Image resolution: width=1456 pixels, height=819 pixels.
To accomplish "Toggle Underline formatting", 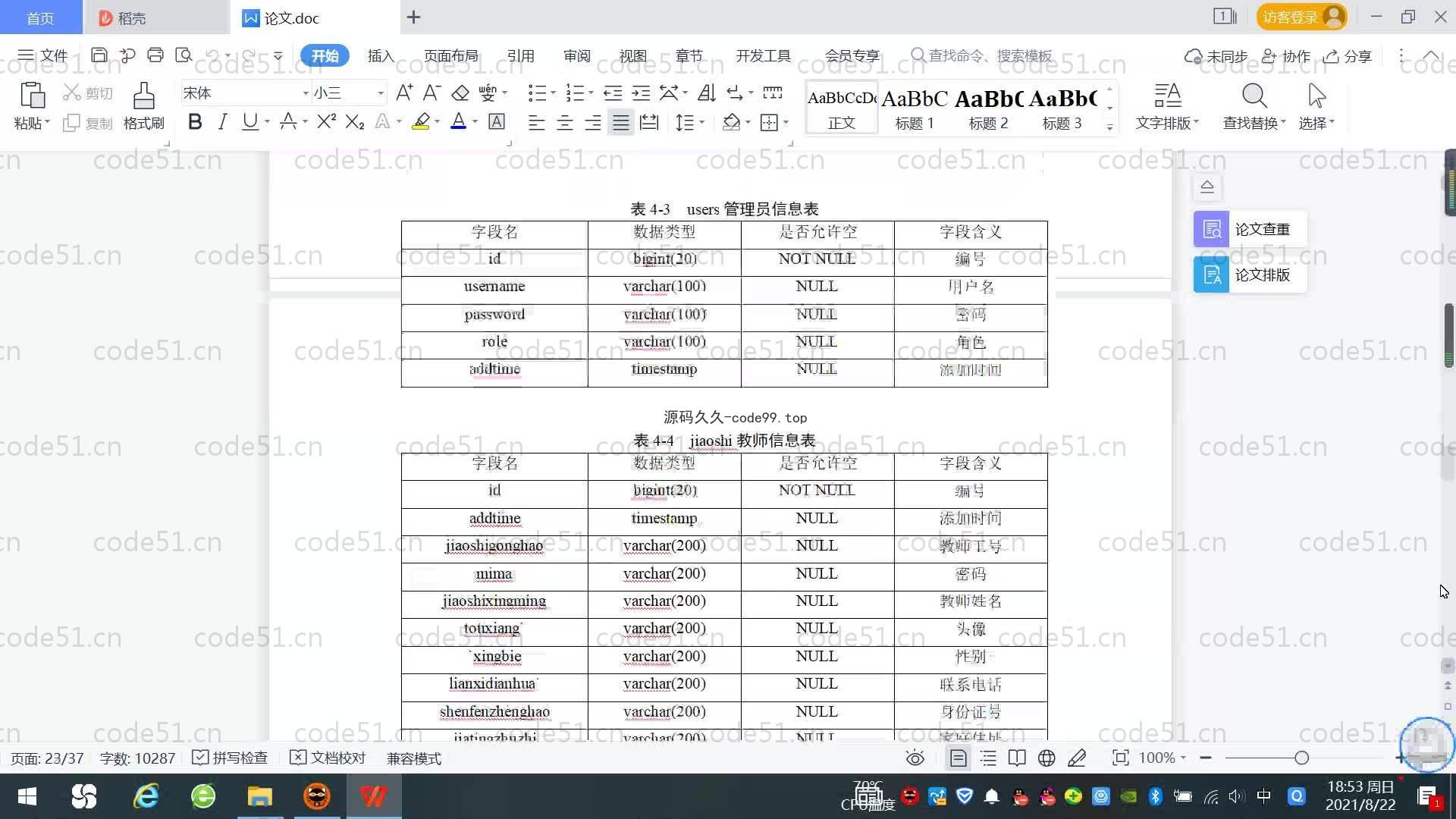I will pos(249,121).
